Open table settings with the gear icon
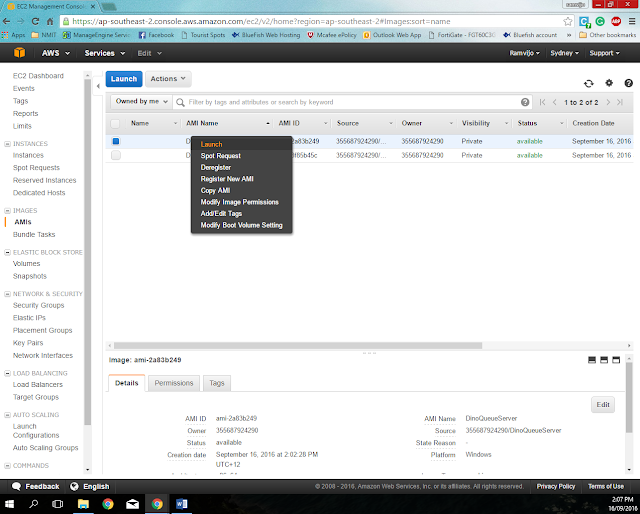Image resolution: width=640 pixels, height=514 pixels. (x=609, y=83)
